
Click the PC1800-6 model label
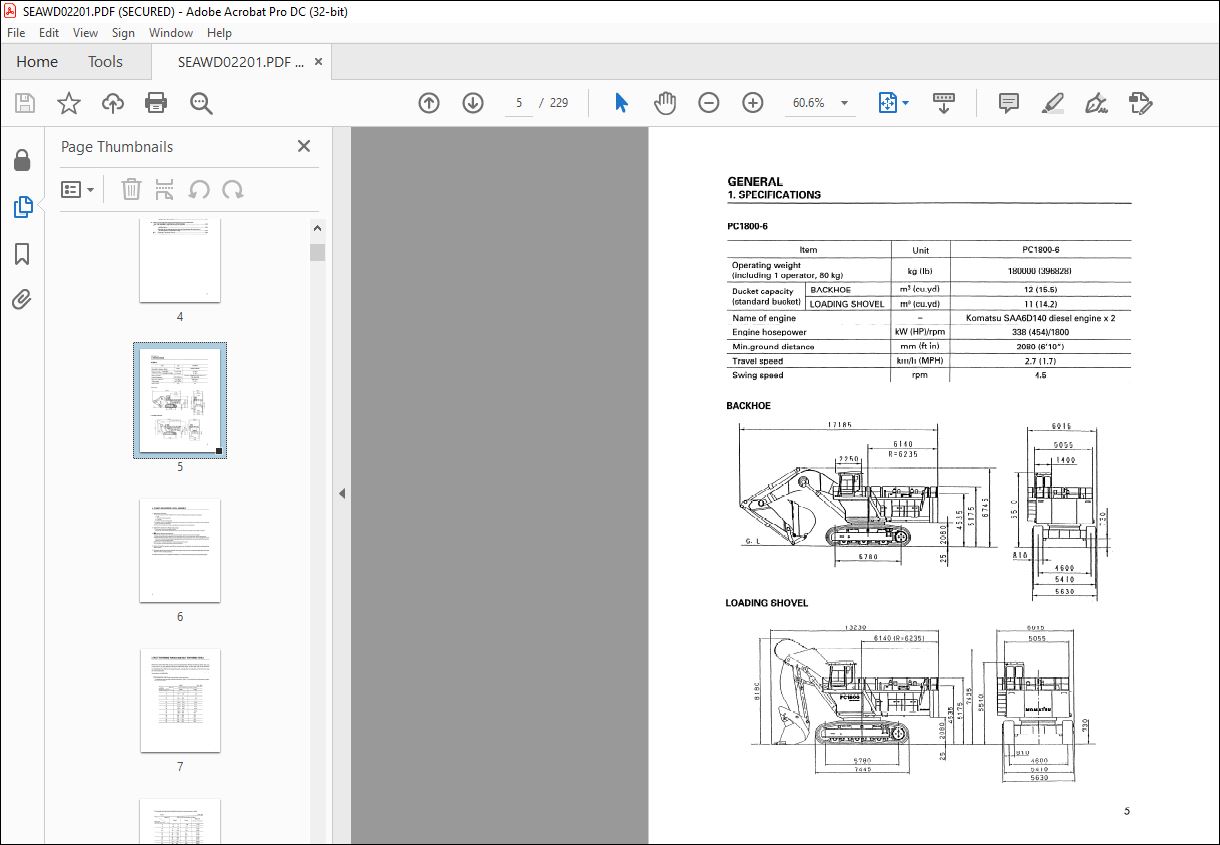point(747,226)
